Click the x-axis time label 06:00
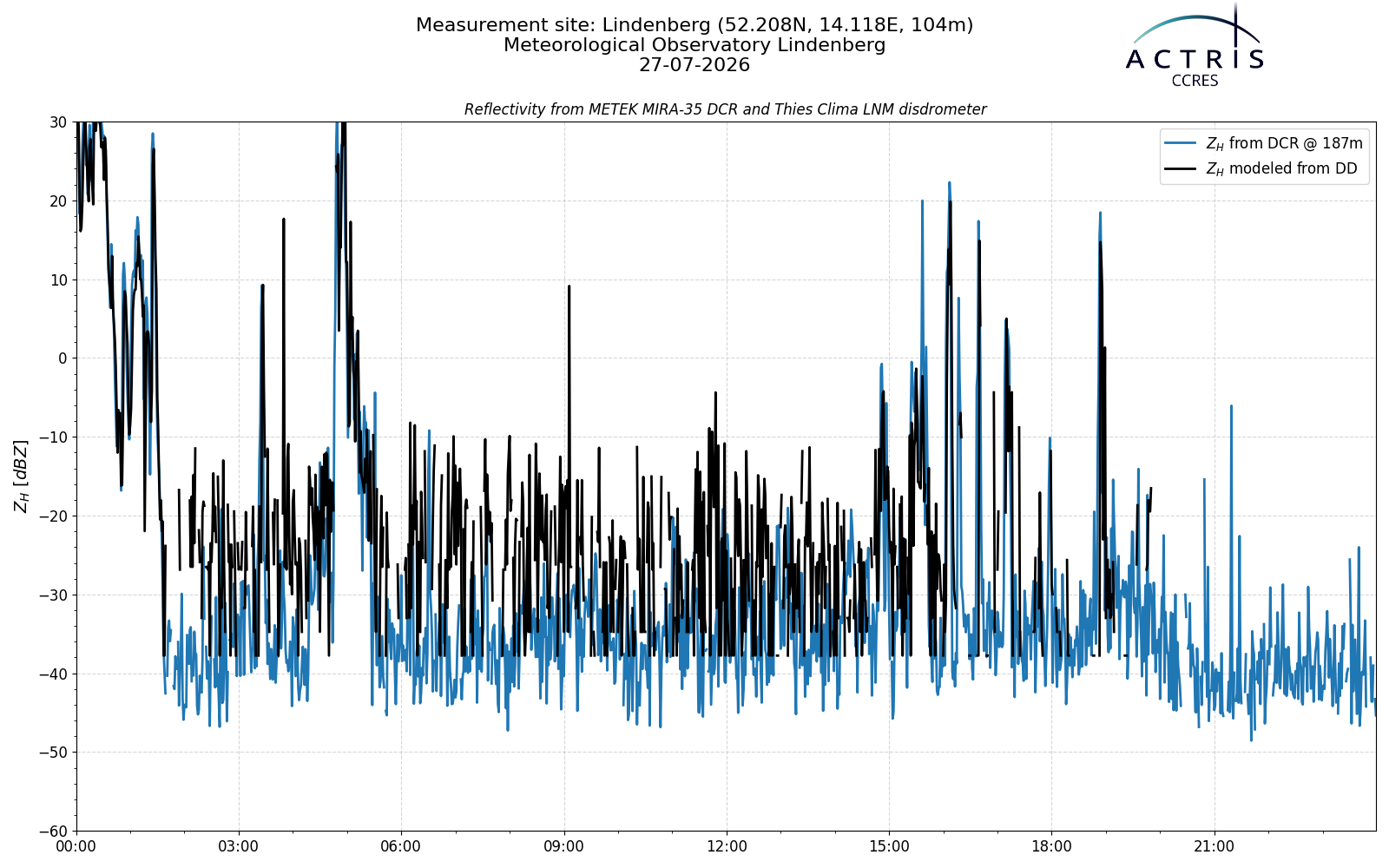The image size is (1389, 868). click(x=401, y=847)
